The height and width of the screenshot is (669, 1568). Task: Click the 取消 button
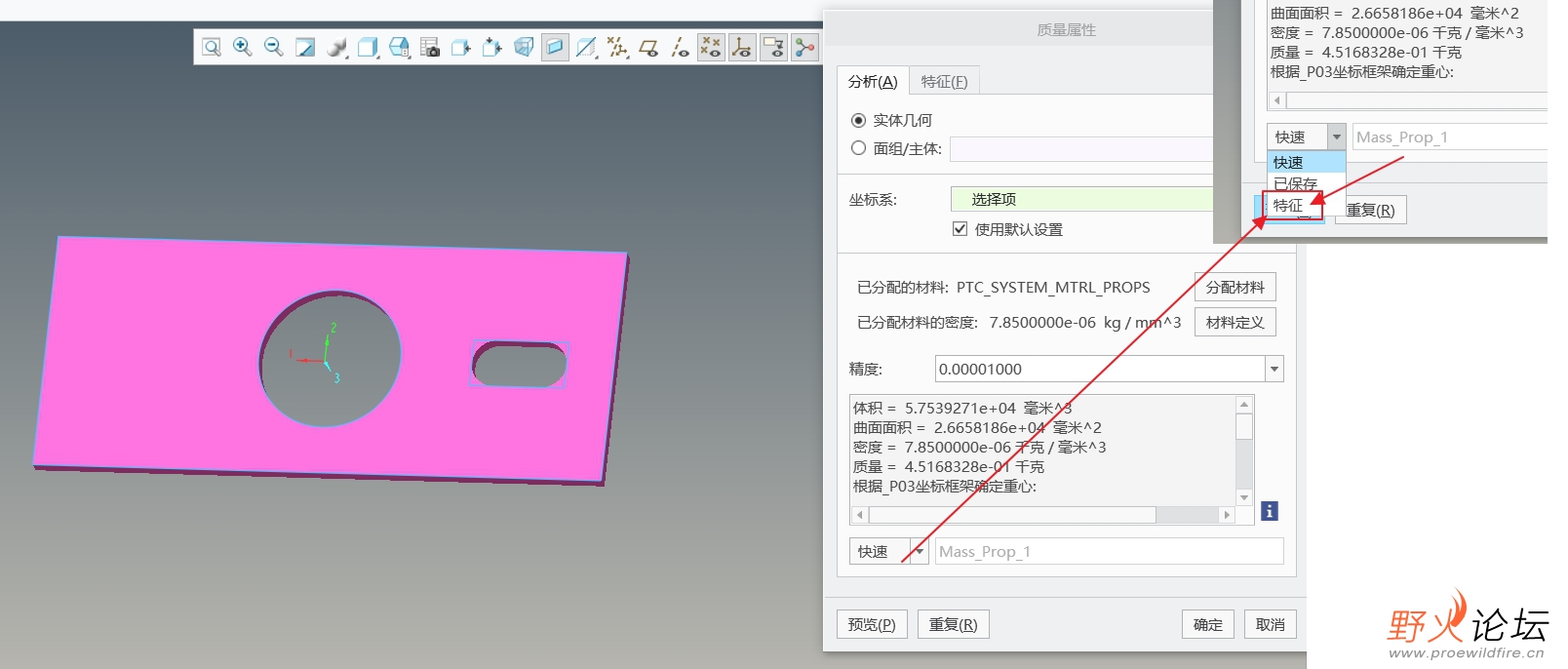click(x=1270, y=624)
